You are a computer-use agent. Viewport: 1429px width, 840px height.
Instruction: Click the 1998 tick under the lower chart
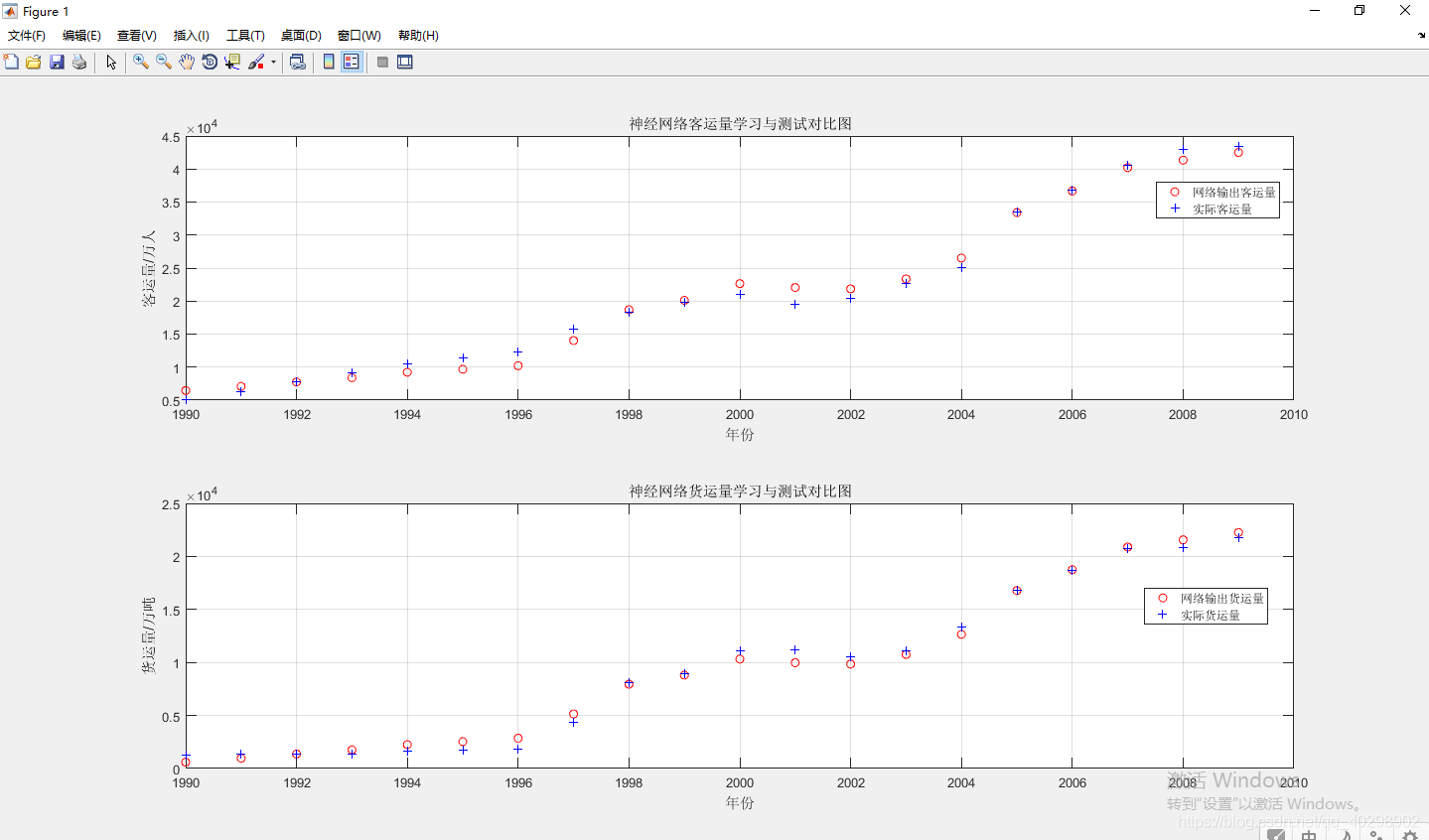coord(629,783)
